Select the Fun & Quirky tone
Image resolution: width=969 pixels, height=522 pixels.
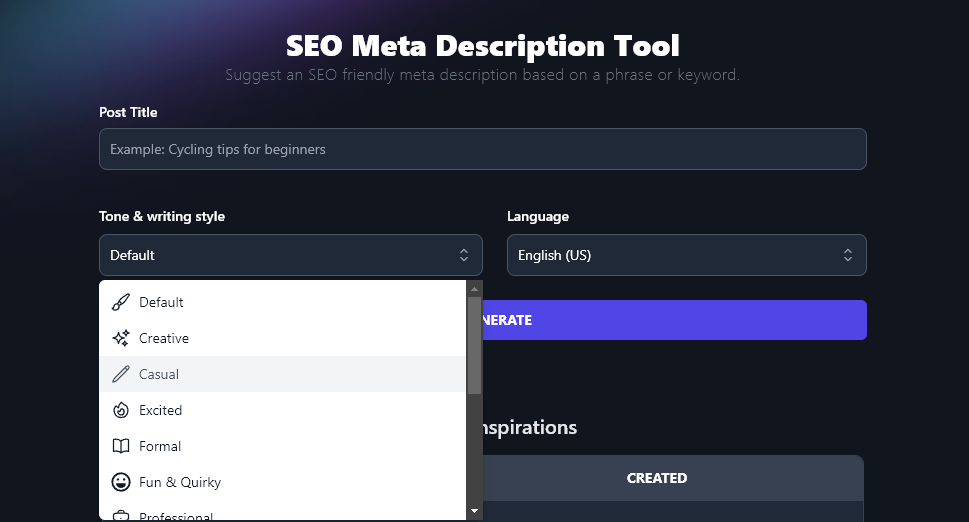[180, 482]
